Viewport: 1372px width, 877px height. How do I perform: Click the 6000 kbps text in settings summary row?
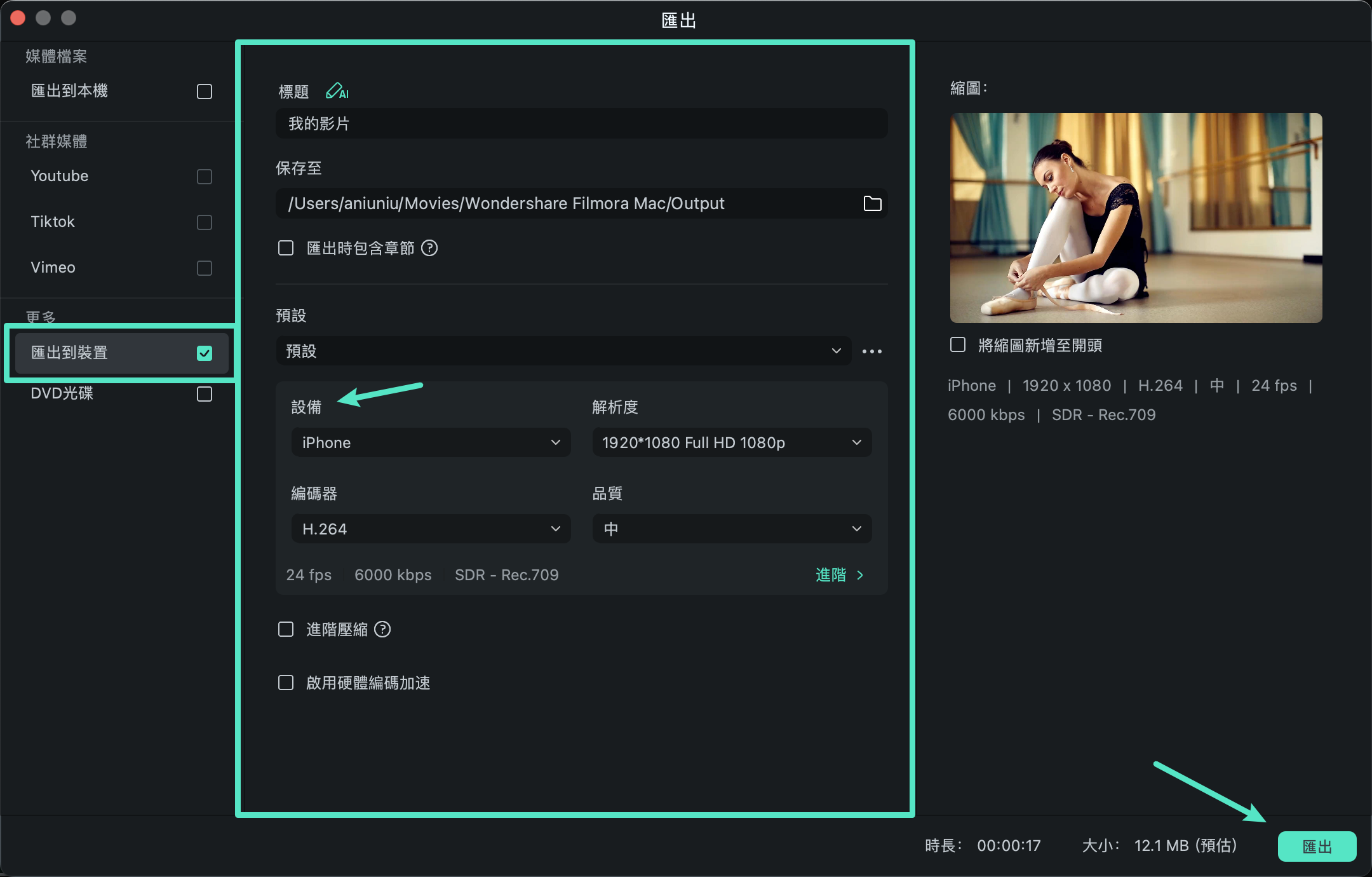point(393,575)
